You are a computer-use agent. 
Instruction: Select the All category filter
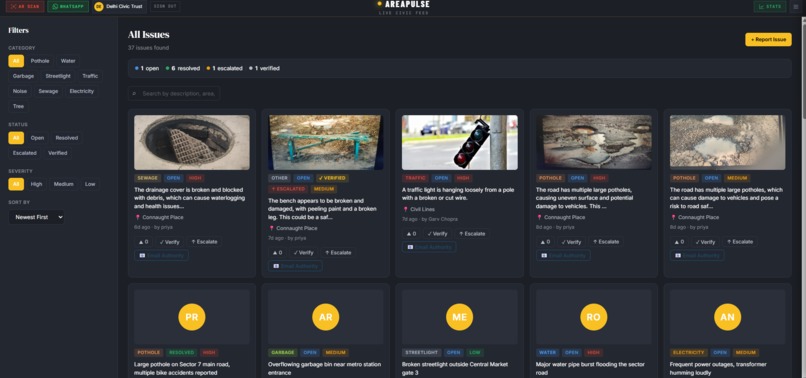[16, 61]
